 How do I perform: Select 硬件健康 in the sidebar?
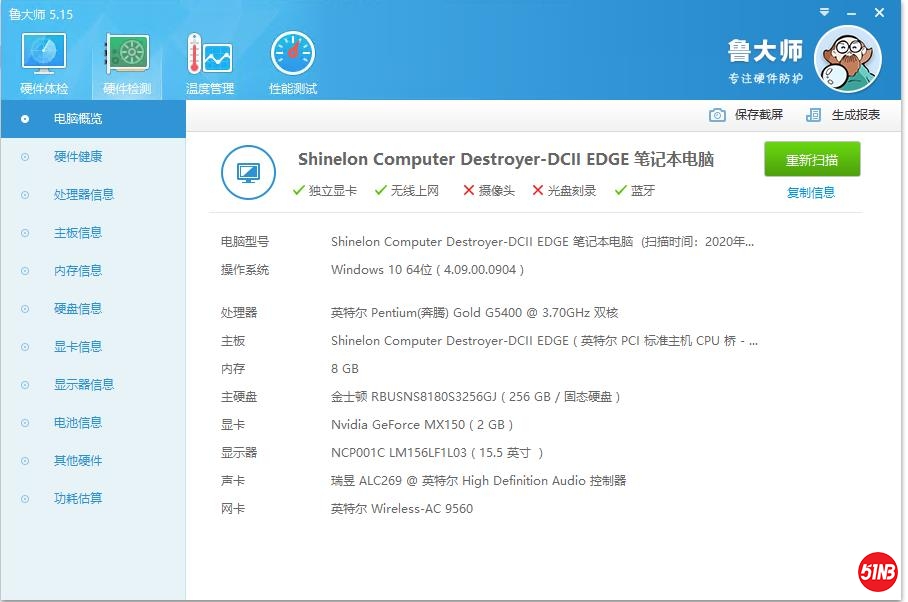(78, 157)
